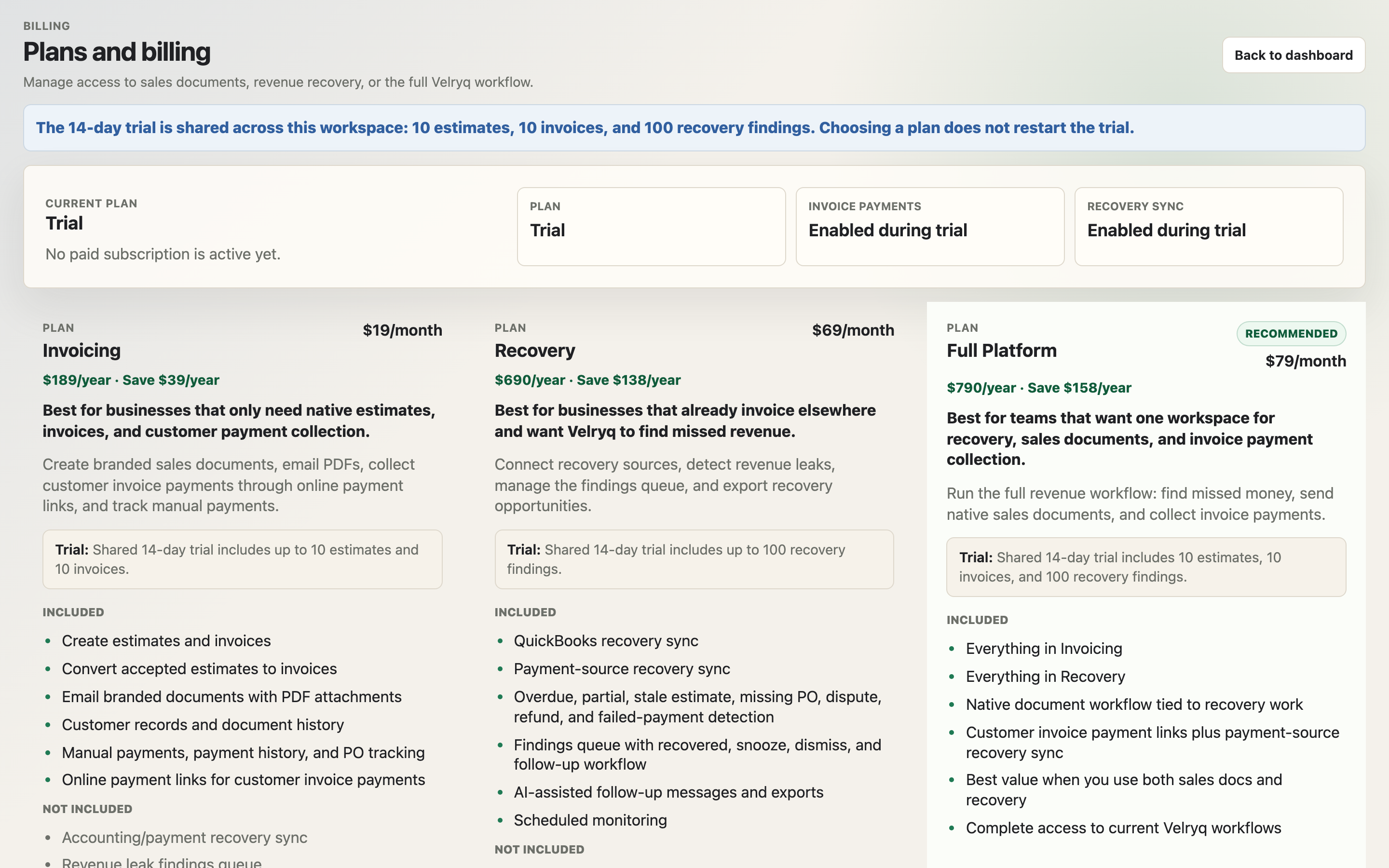Click '$690/year · Save $138/year' text

click(587, 380)
